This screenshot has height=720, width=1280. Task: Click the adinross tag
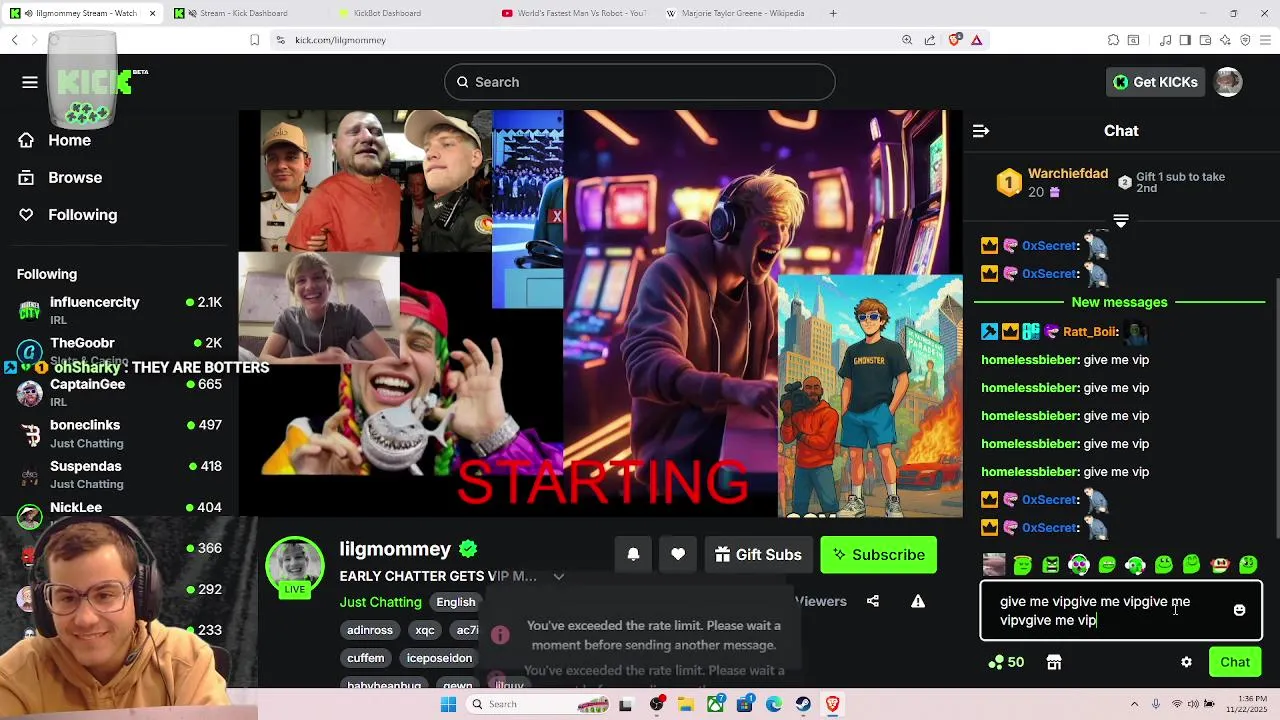pos(370,630)
